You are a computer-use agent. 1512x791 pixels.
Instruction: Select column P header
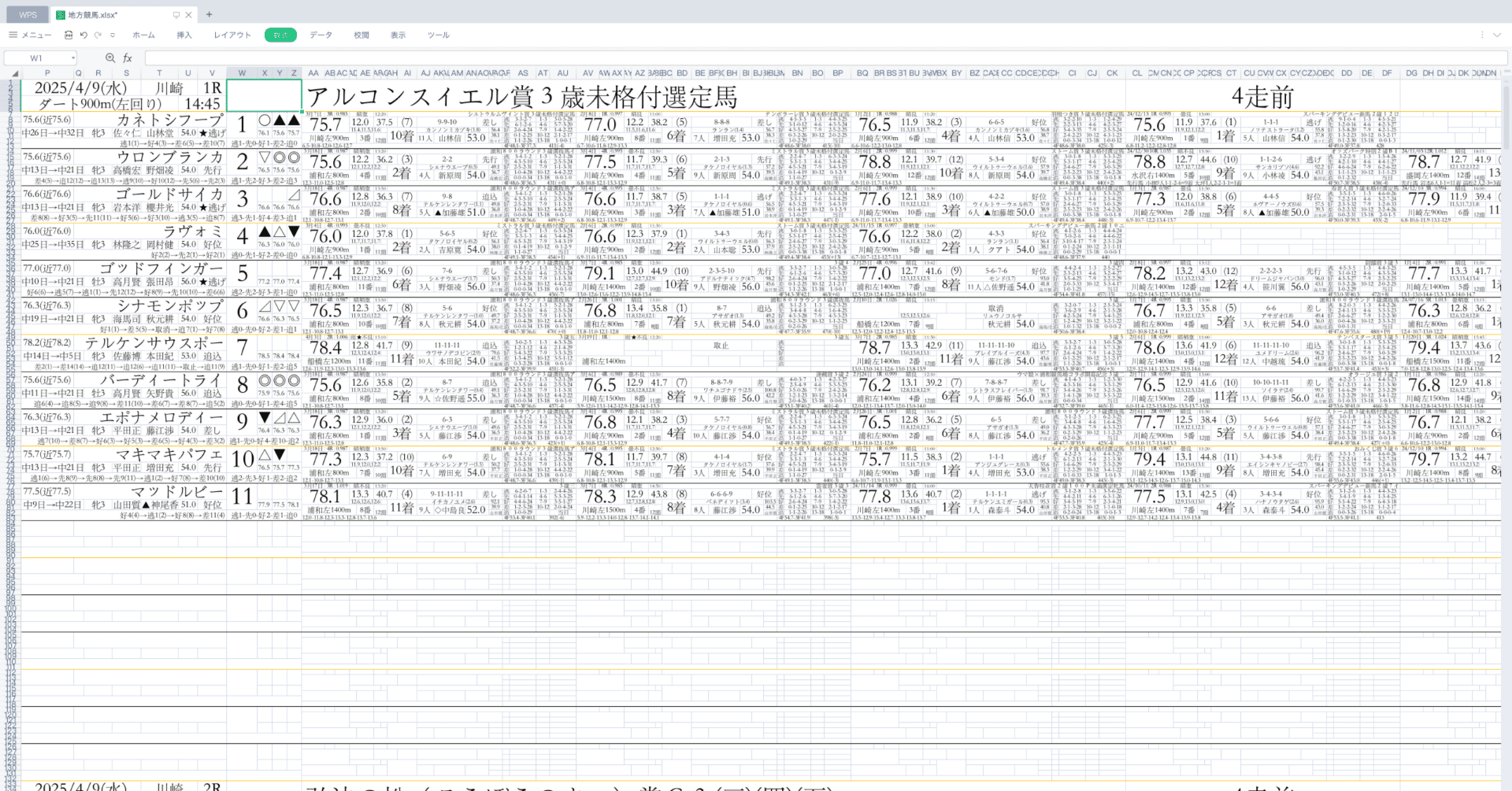(47, 73)
